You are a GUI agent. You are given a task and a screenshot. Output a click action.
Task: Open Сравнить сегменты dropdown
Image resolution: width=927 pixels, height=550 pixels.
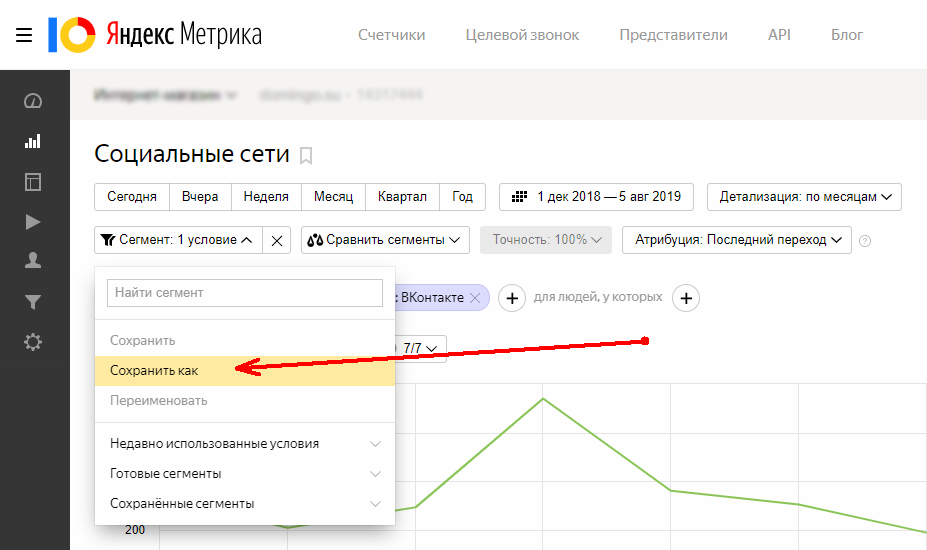(x=385, y=240)
